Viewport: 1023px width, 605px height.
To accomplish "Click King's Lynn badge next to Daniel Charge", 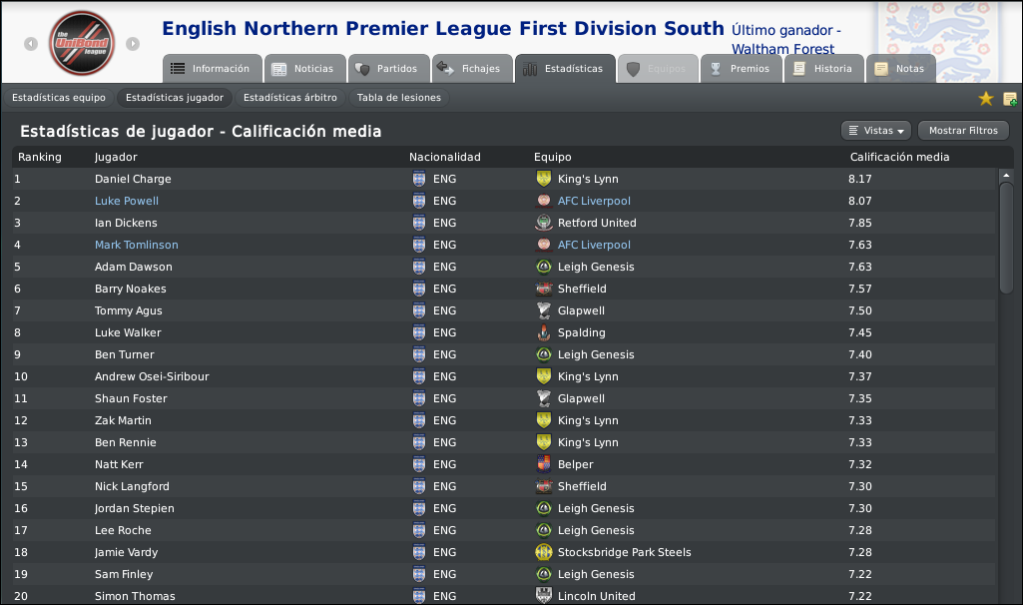I will pyautogui.click(x=543, y=178).
